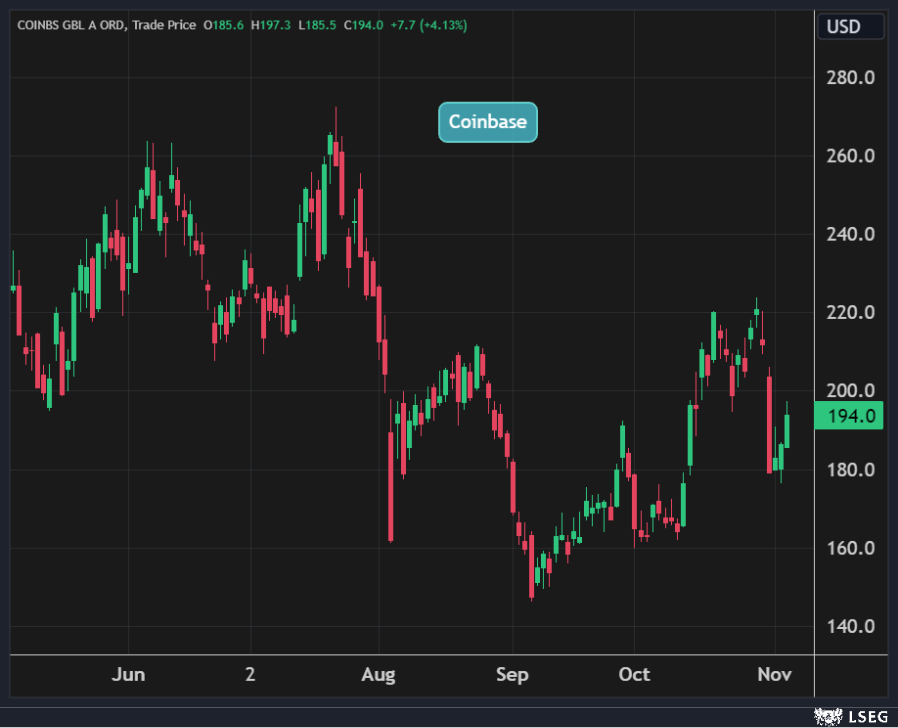The image size is (898, 728).
Task: Click the Sep label on time axis
Action: pos(511,675)
